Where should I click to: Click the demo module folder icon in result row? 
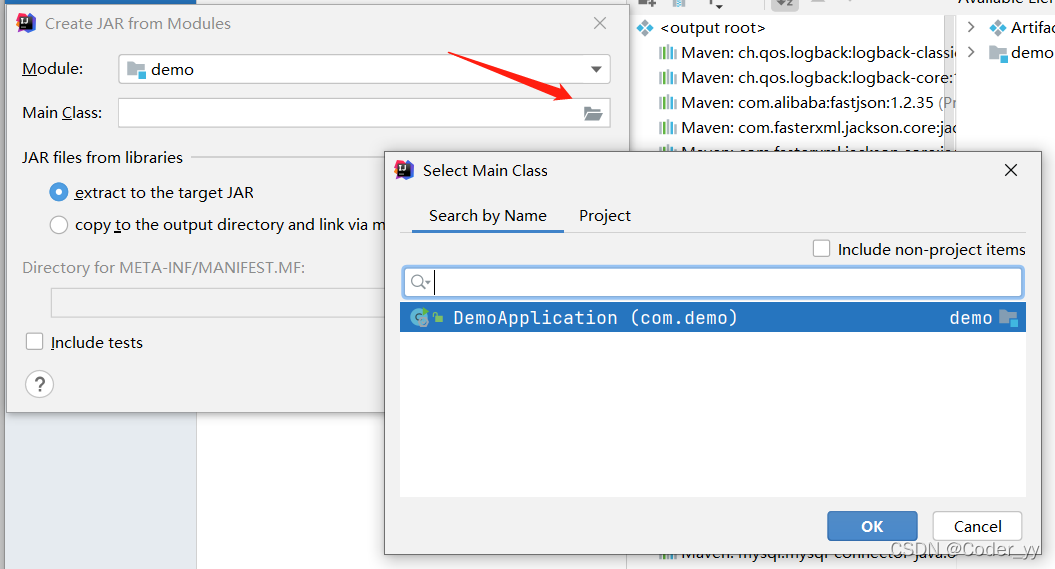[x=1009, y=317]
